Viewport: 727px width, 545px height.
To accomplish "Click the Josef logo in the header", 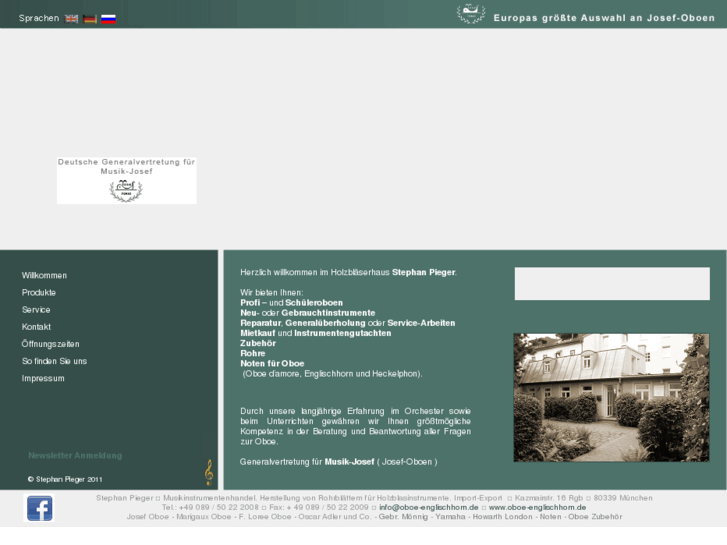I will coord(471,13).
